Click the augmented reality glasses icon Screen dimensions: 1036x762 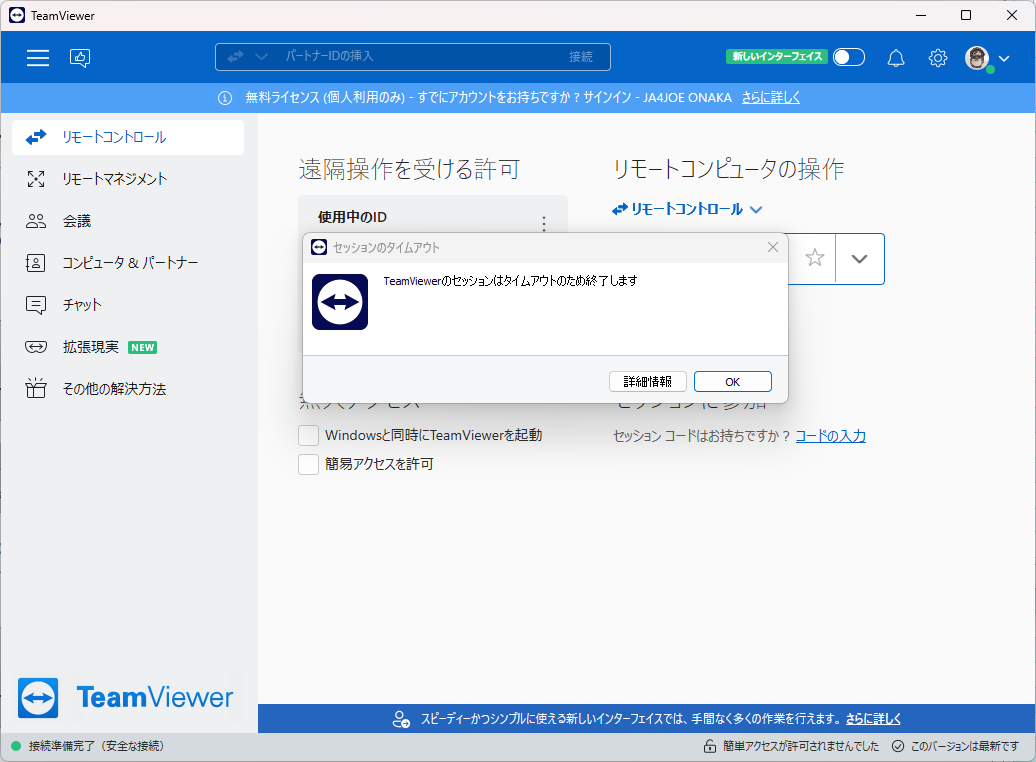(x=36, y=347)
